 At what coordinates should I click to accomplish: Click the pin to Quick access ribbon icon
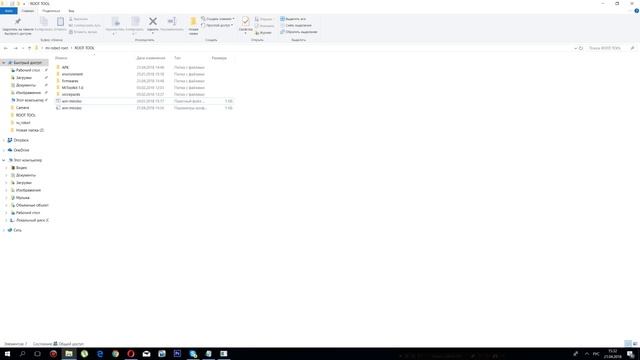pyautogui.click(x=18, y=22)
